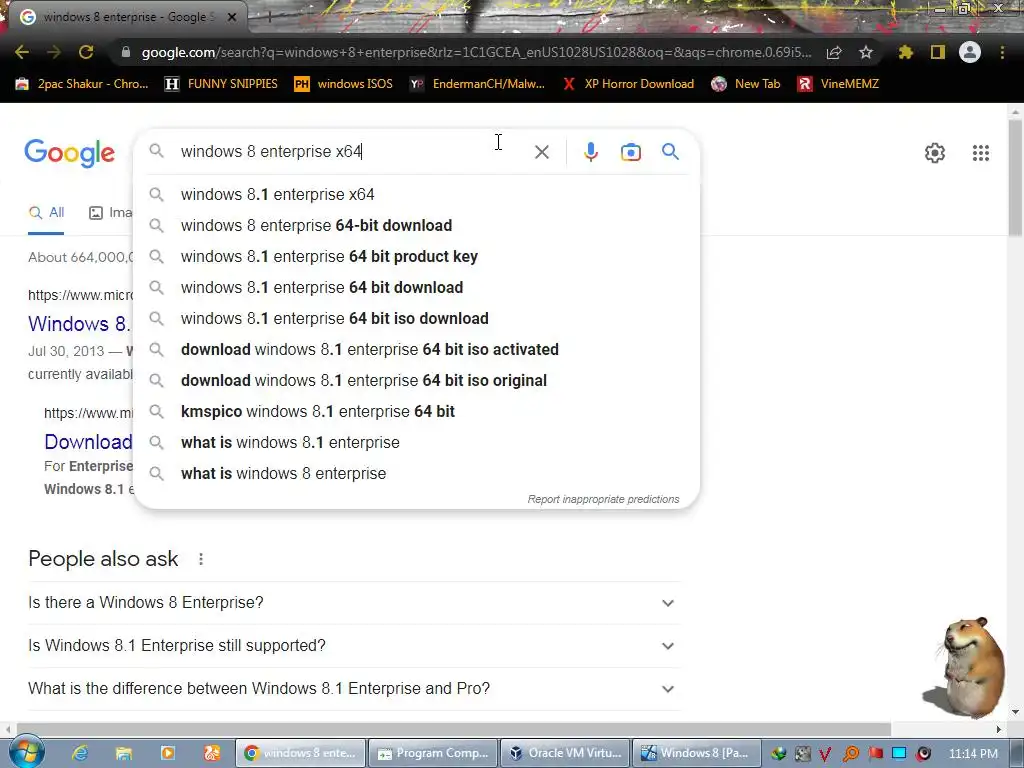Choose "what is windows 8.1 enterprise" suggestion
The image size is (1024, 768).
416,443
